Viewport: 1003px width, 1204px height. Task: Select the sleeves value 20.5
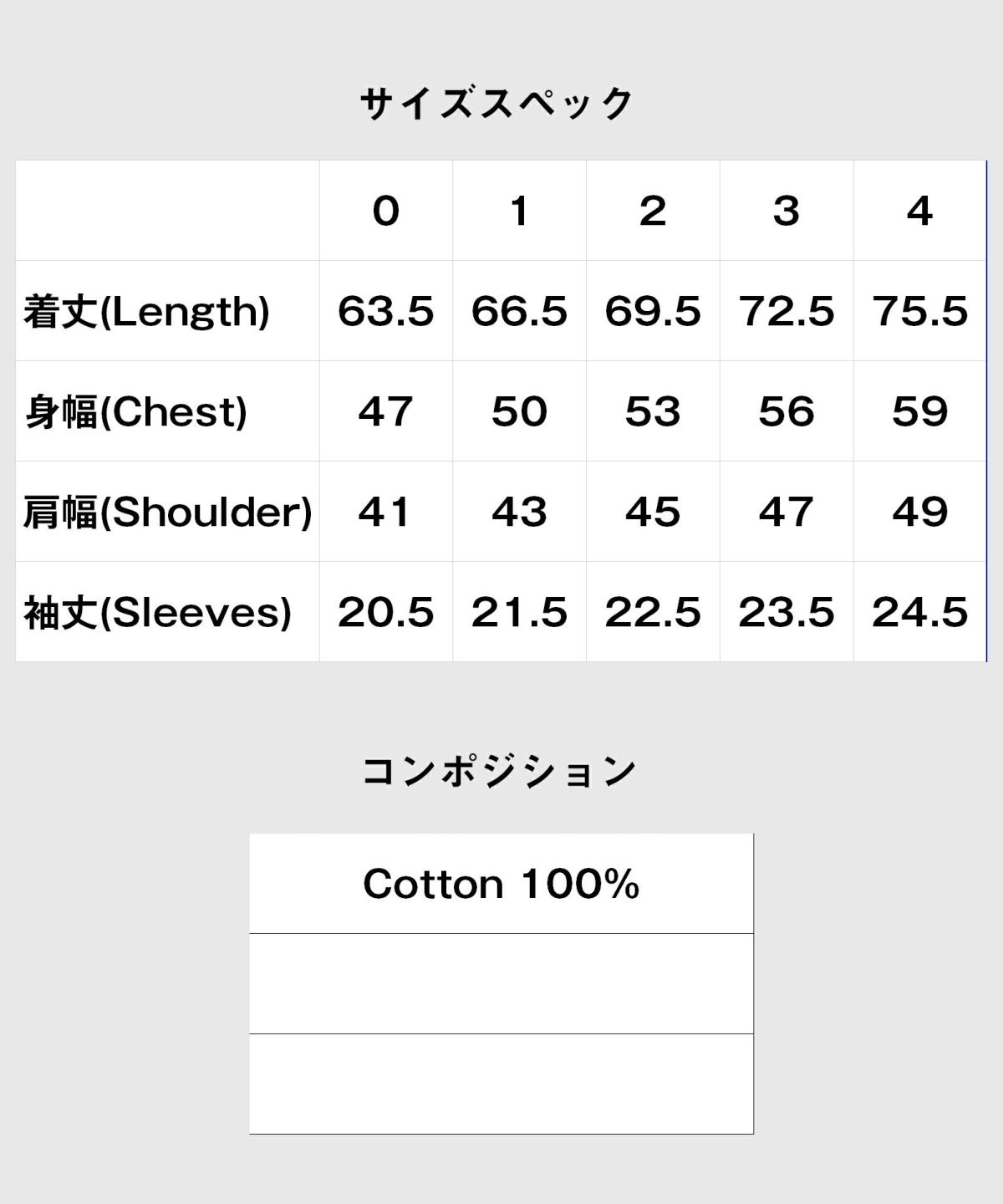coord(386,612)
